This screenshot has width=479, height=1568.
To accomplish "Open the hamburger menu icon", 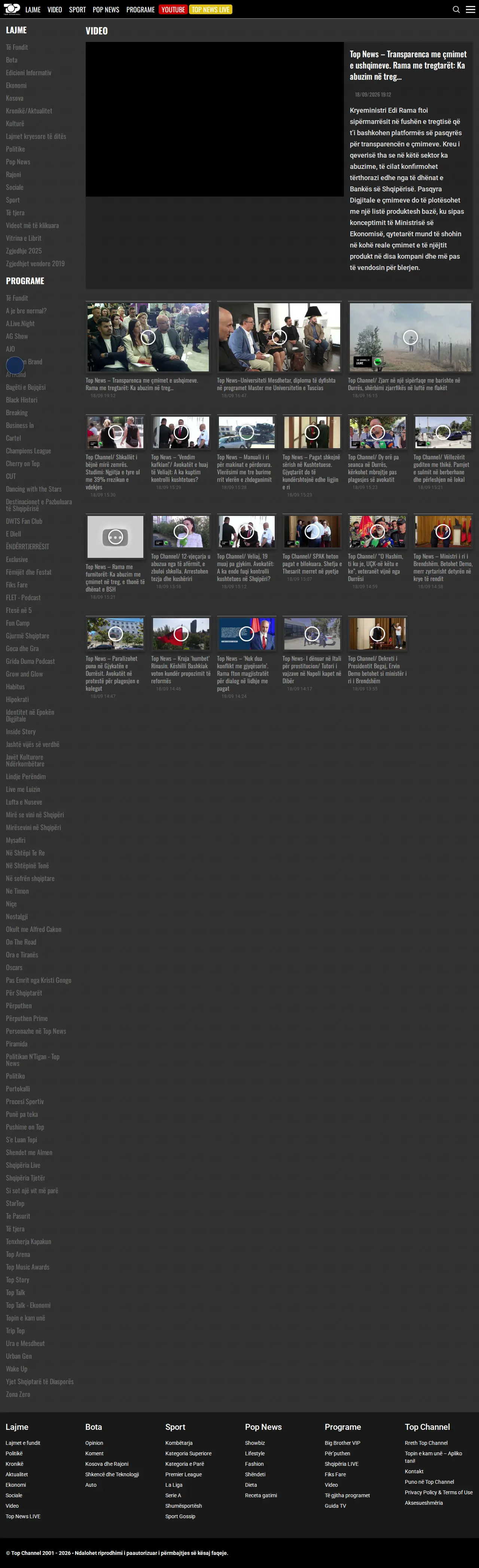I will coord(470,10).
